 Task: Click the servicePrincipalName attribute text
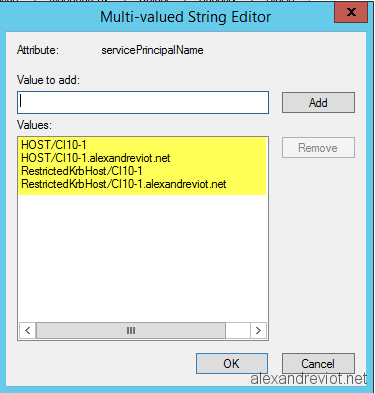click(x=152, y=50)
